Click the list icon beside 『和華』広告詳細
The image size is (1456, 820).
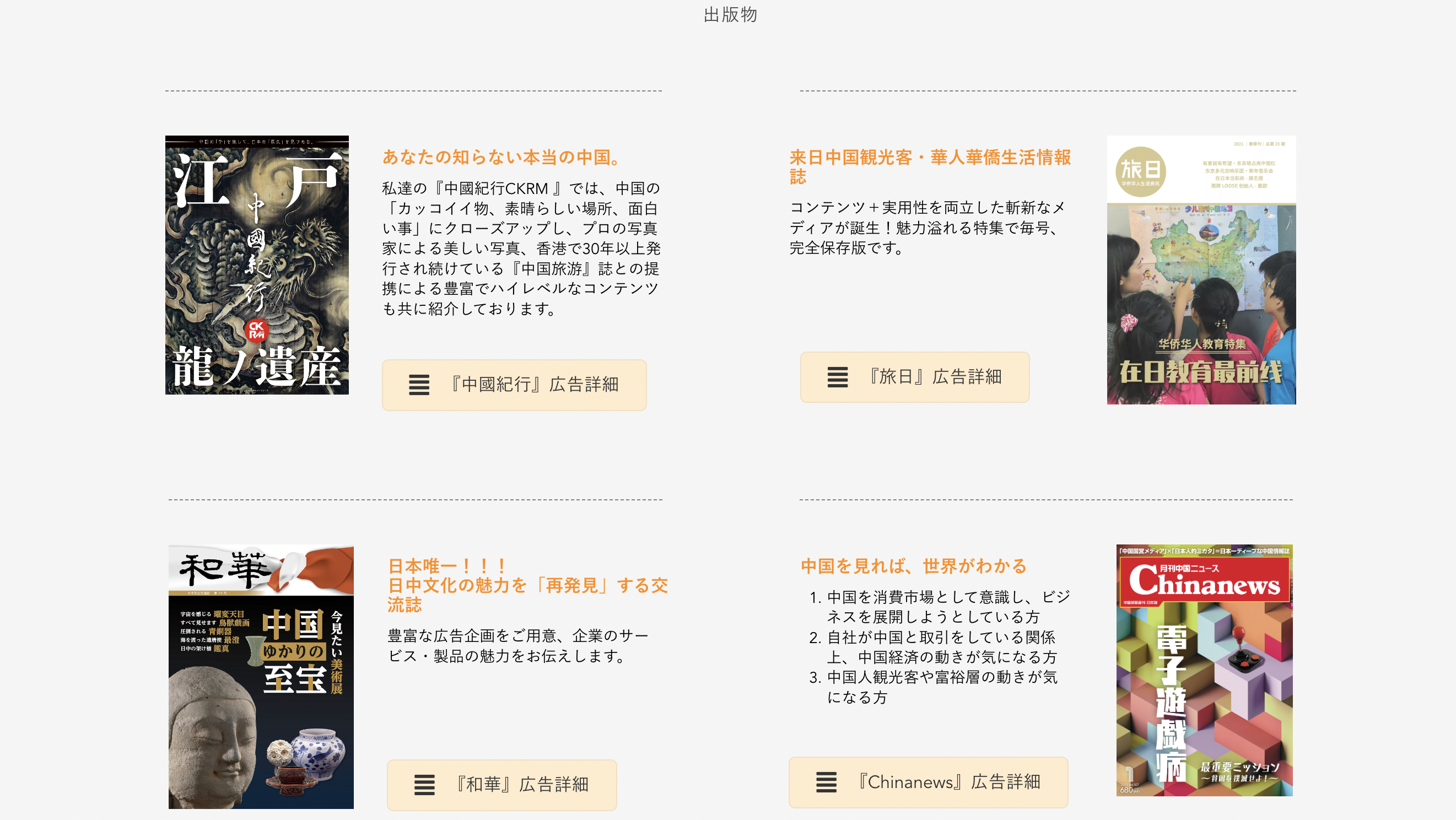tap(424, 785)
